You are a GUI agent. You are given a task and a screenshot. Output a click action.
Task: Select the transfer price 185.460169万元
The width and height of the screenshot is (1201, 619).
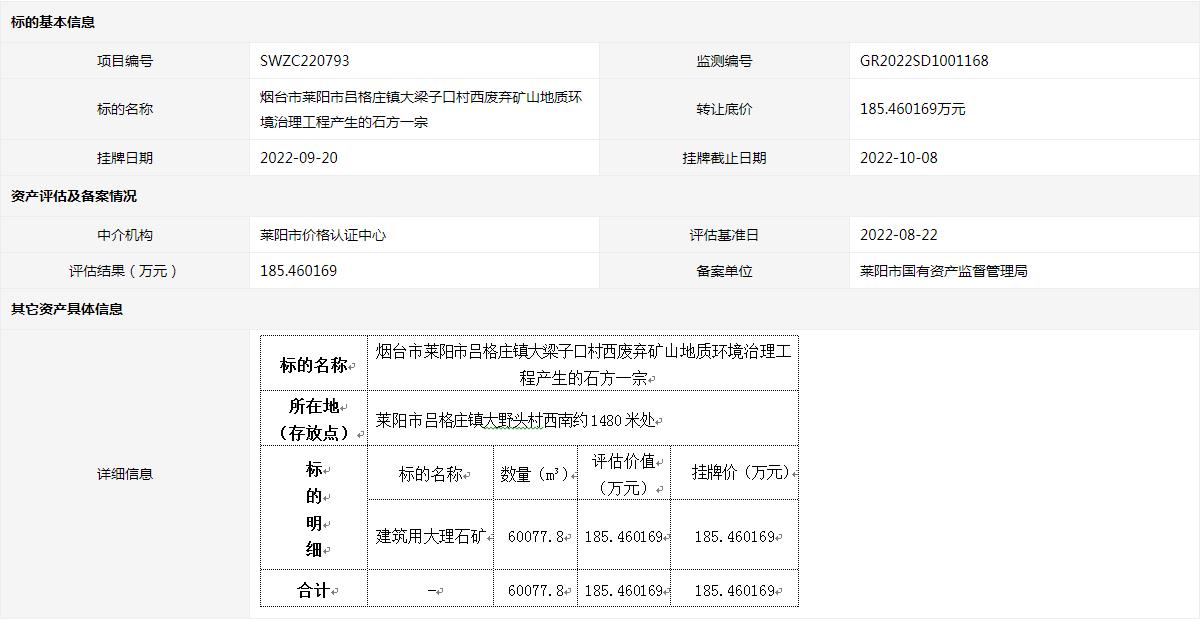(912, 109)
